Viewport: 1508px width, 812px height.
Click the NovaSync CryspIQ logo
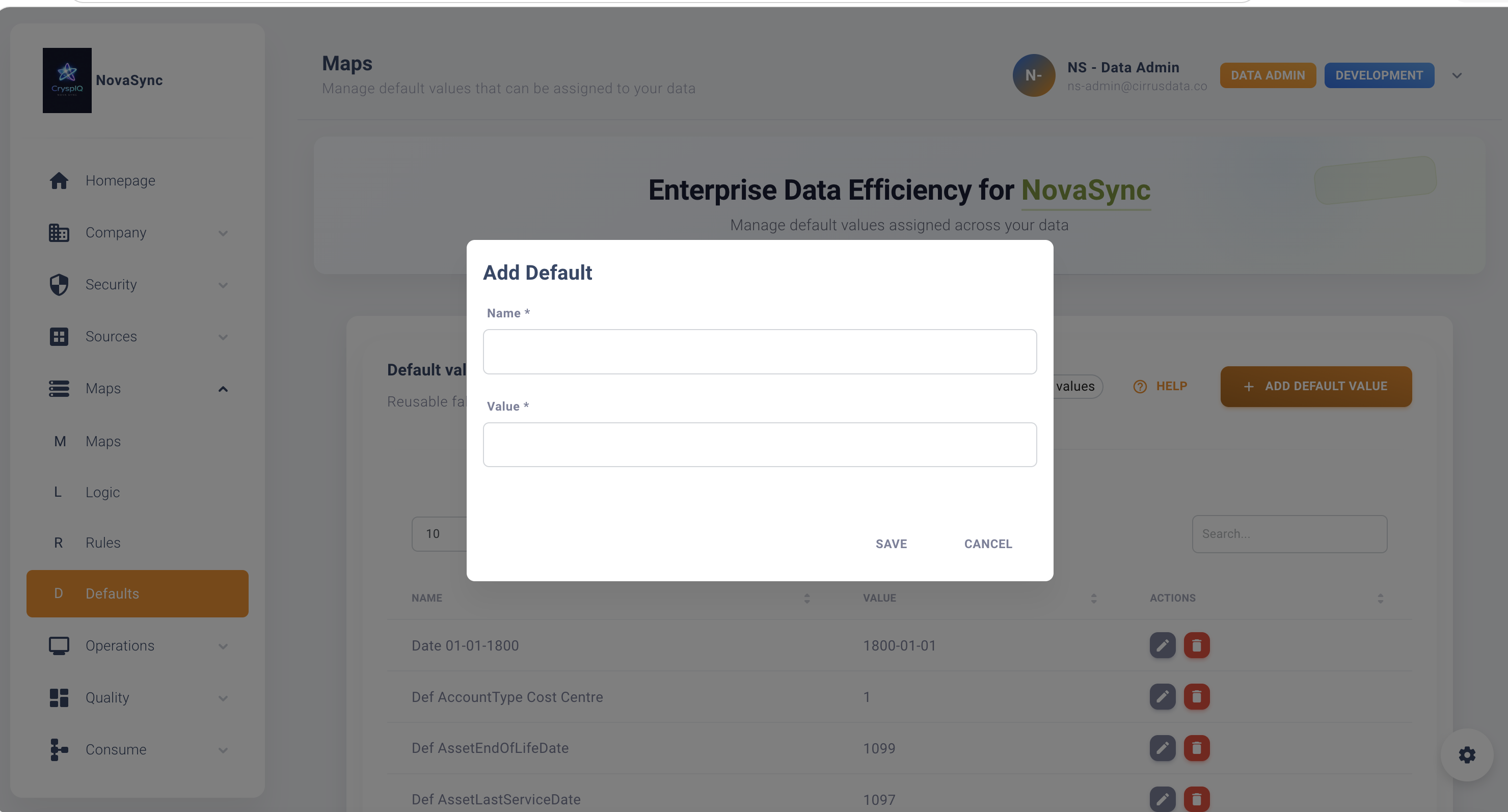pos(67,80)
